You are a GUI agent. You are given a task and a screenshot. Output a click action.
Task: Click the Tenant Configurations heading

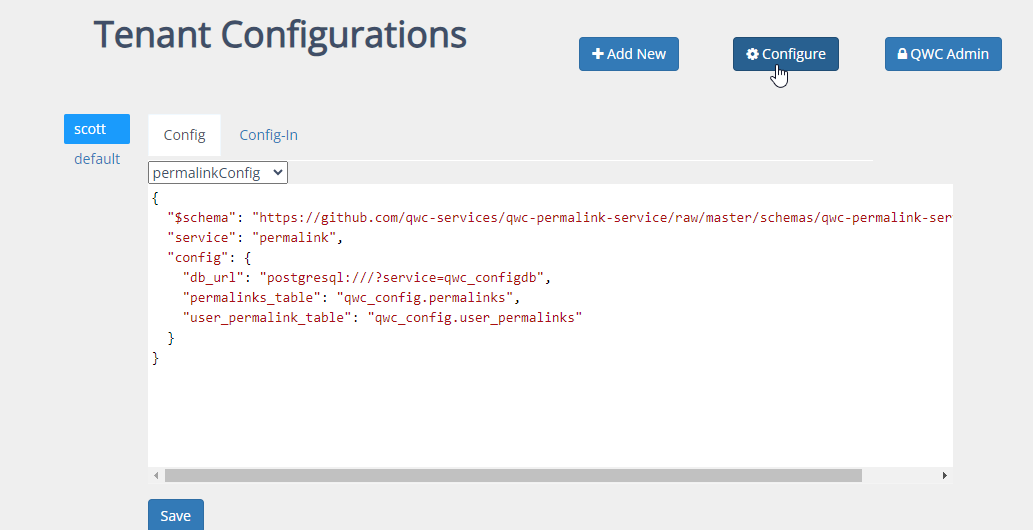[280, 35]
